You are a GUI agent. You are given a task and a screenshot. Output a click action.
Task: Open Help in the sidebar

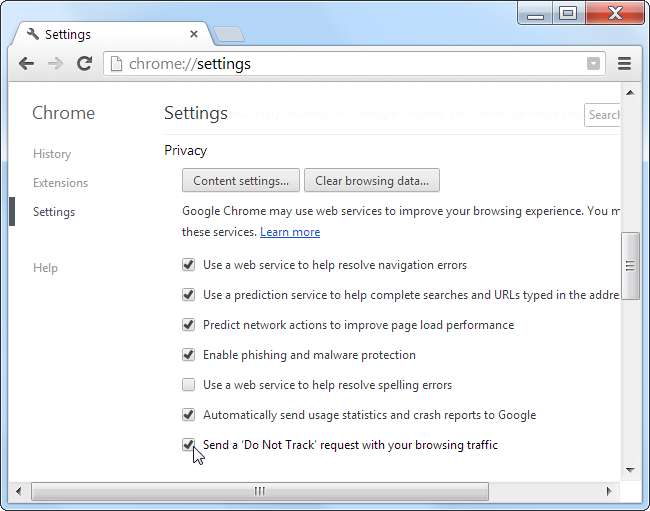click(x=45, y=268)
